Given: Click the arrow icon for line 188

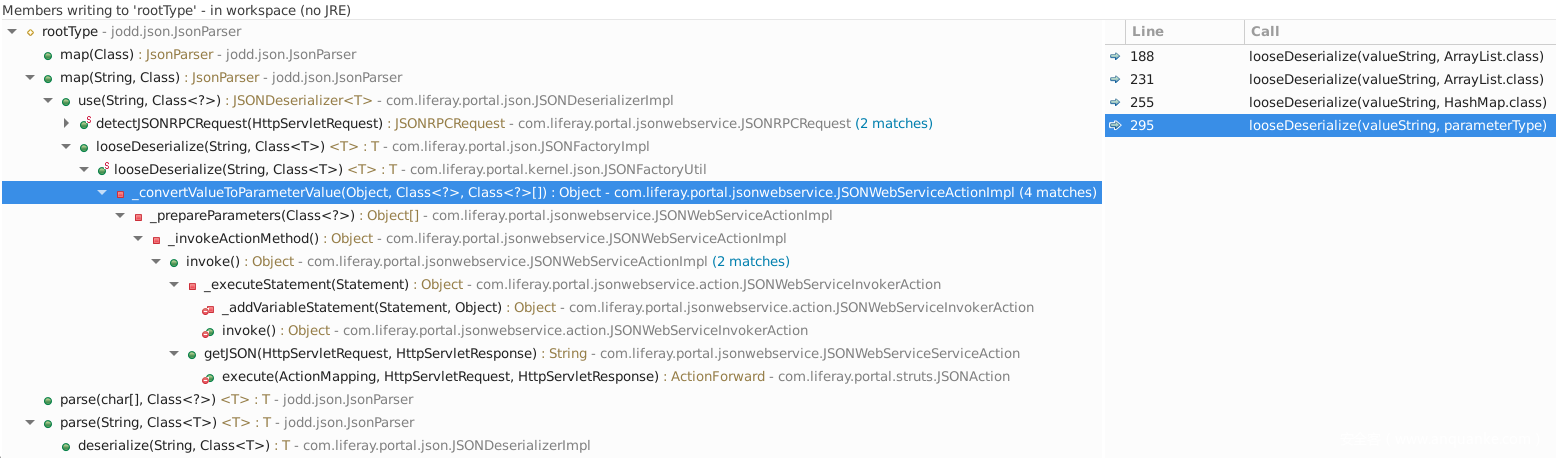Looking at the screenshot, I should click(1115, 57).
